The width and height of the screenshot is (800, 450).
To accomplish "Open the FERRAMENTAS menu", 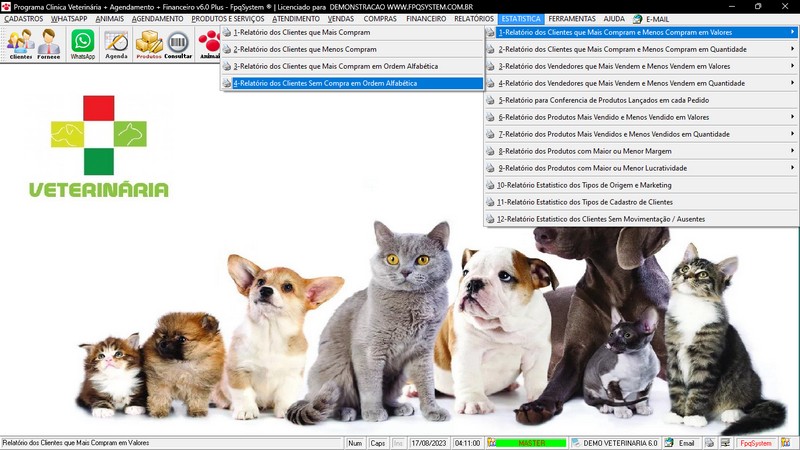I will click(x=572, y=19).
